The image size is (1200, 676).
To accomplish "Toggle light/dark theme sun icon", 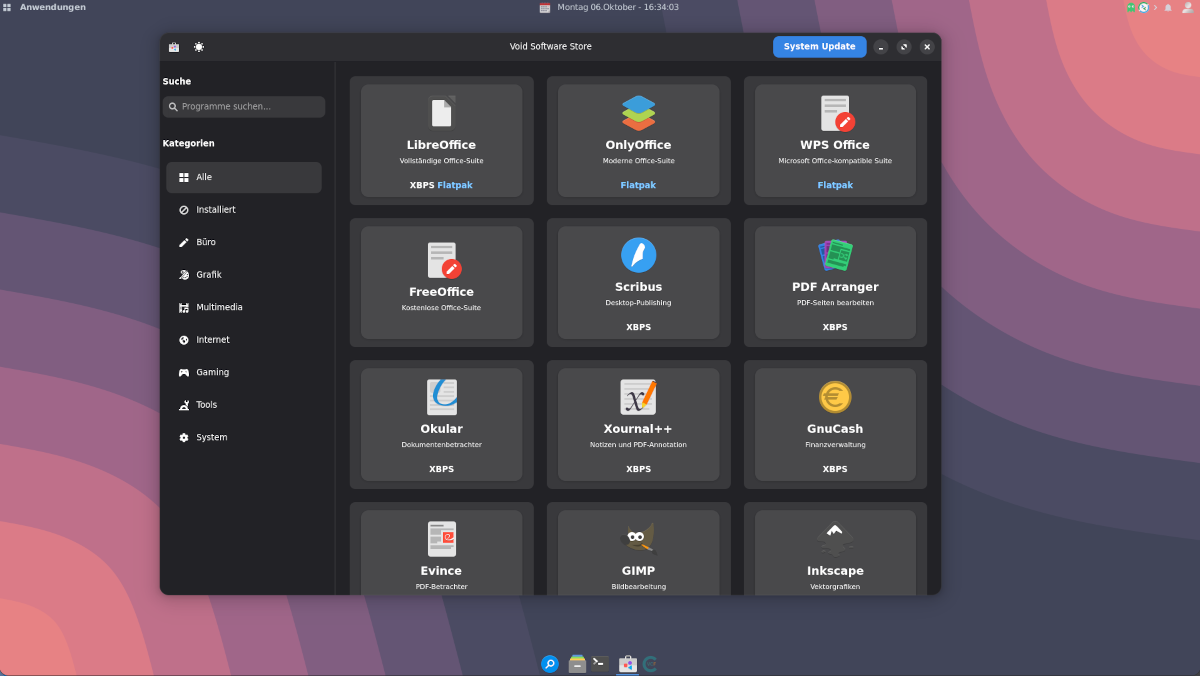I will 199,47.
